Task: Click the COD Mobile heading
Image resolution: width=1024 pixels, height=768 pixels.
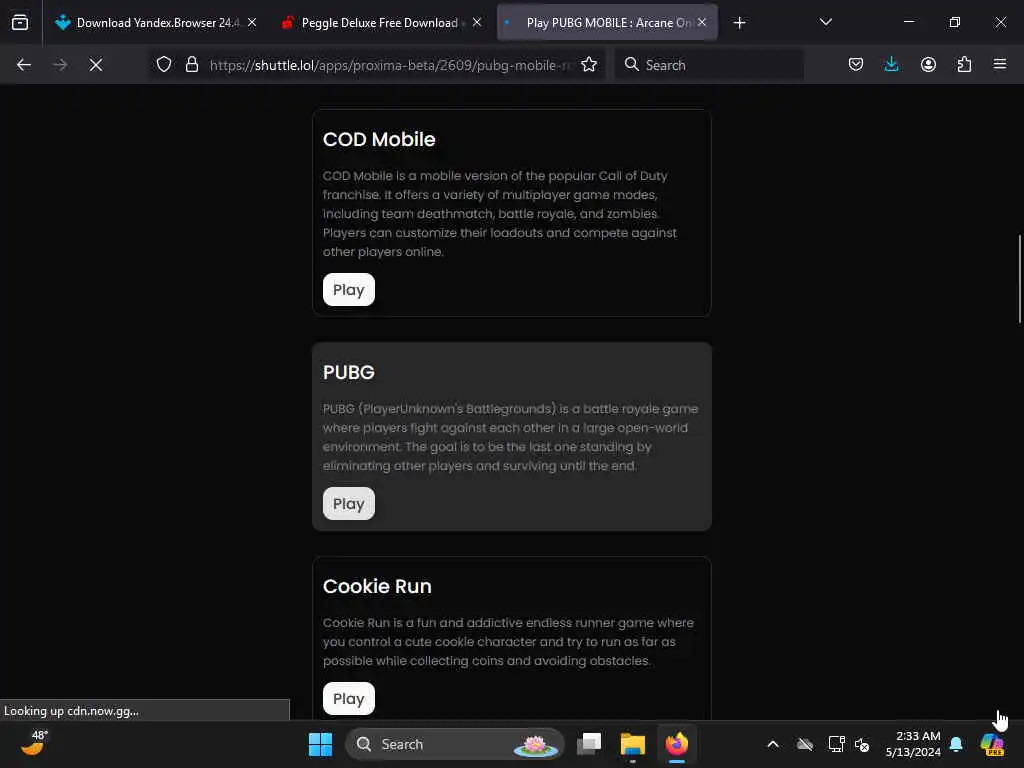Action: (379, 139)
